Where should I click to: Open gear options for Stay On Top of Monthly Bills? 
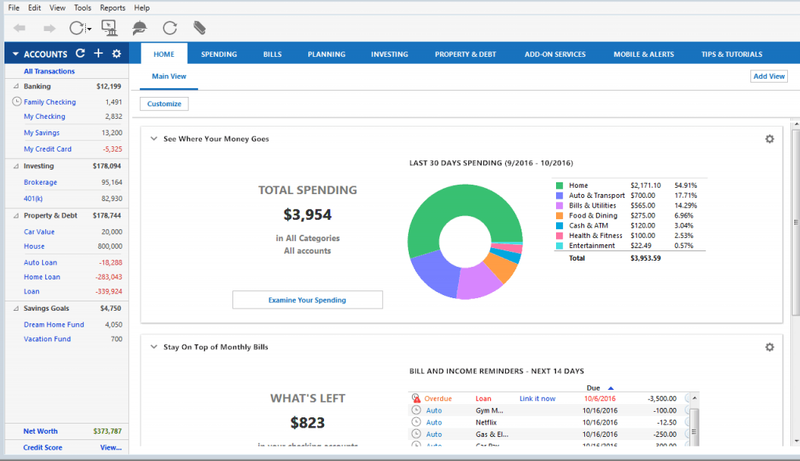pos(769,347)
